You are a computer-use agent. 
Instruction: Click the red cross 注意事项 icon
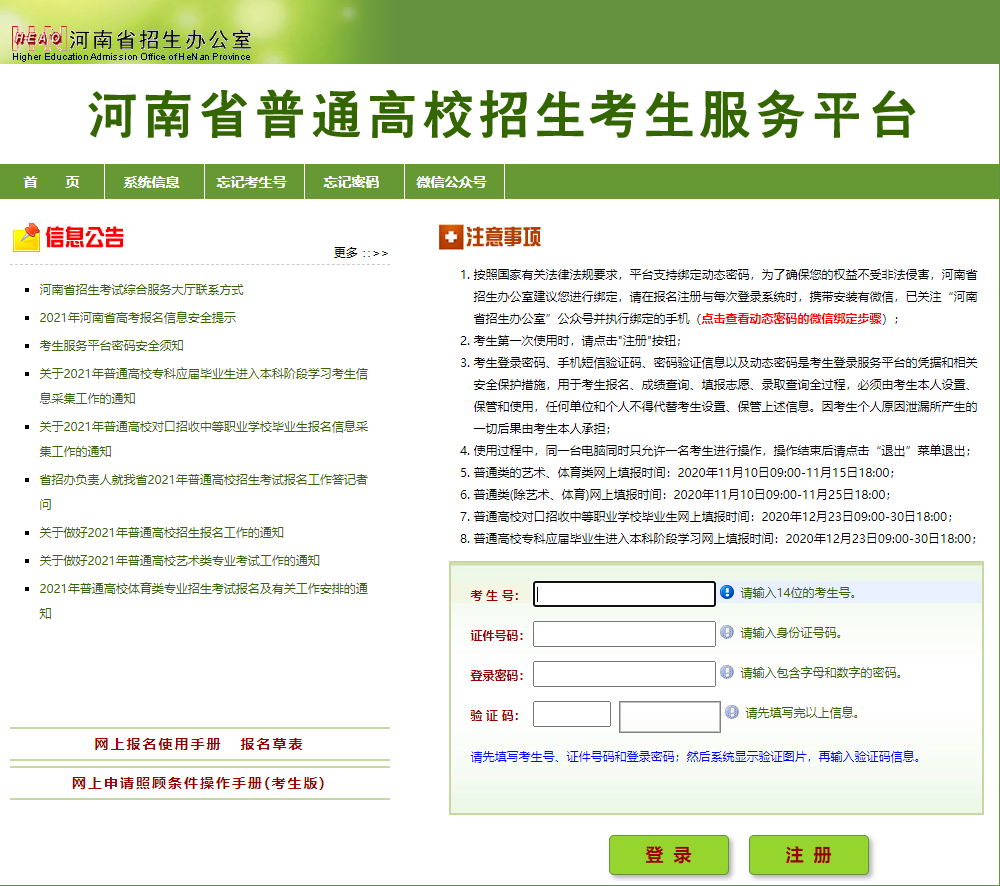tap(451, 238)
